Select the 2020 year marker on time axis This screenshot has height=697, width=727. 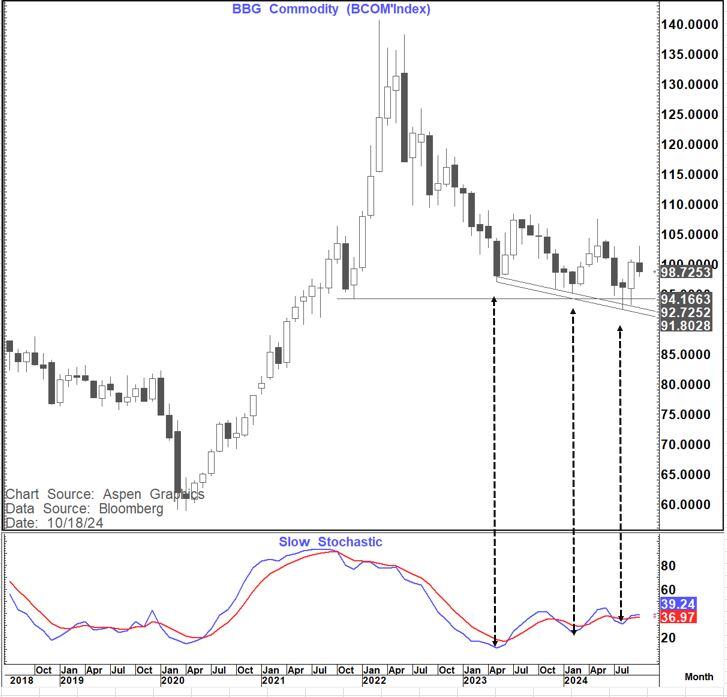[171, 680]
